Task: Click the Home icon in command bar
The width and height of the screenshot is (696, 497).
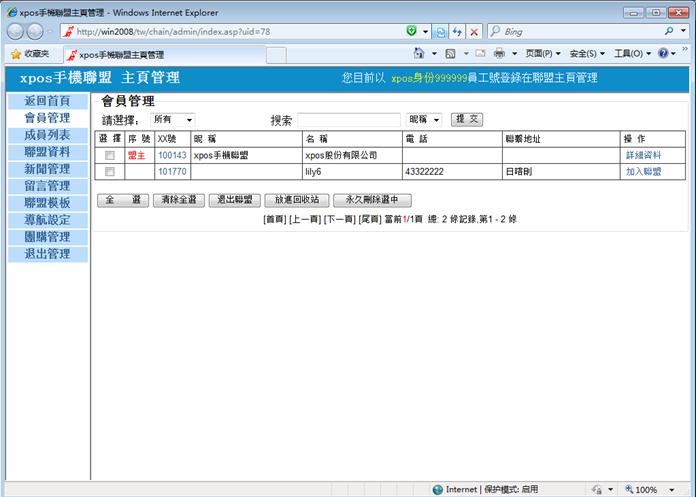Action: click(x=421, y=54)
